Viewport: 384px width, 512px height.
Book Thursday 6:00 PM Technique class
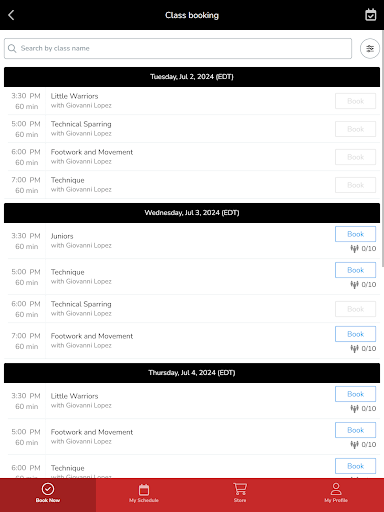pos(355,466)
